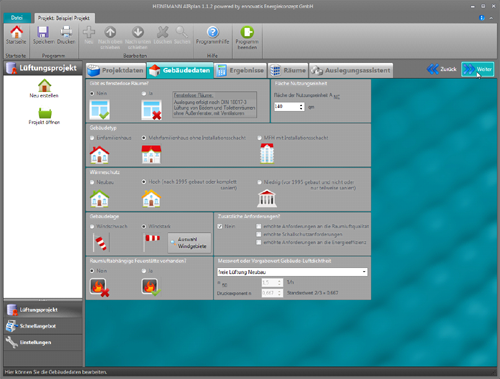This screenshot has height=379, width=500.
Task: Click the Mehrfamilienhaus red-roof building picture
Action: pyautogui.click(x=151, y=154)
